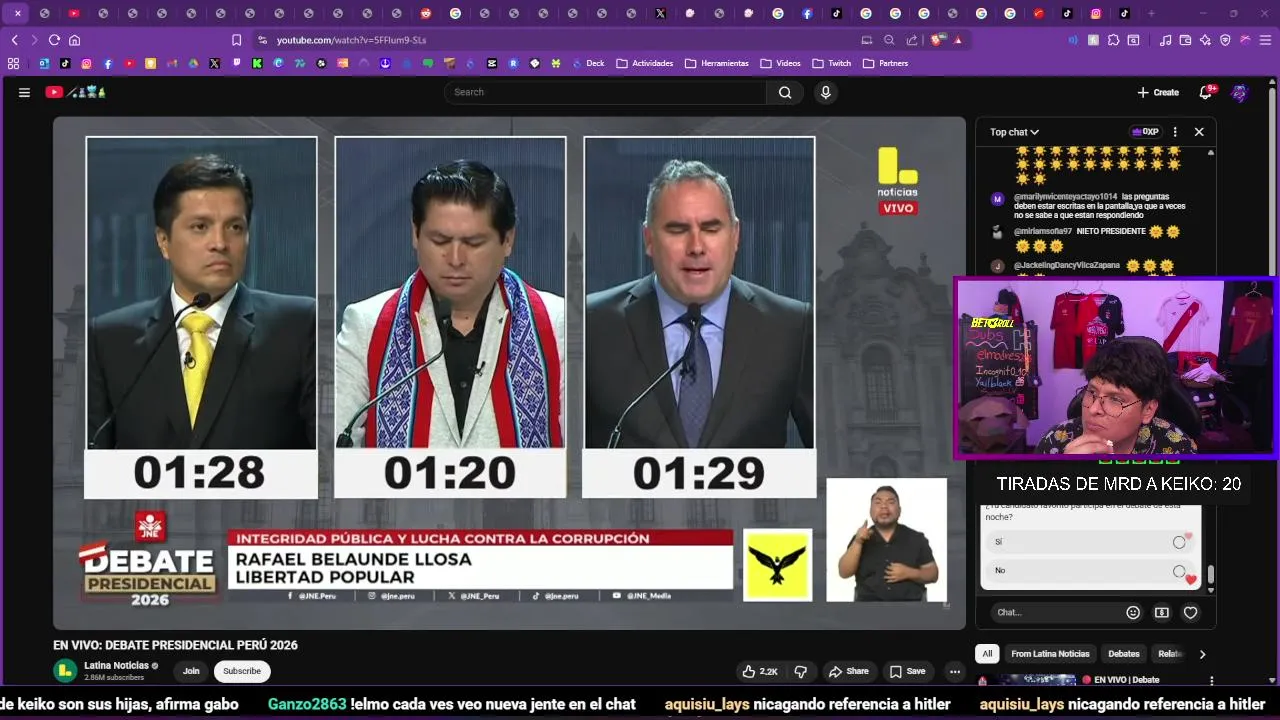Open the Twitch bookmarks folder

coord(831,63)
